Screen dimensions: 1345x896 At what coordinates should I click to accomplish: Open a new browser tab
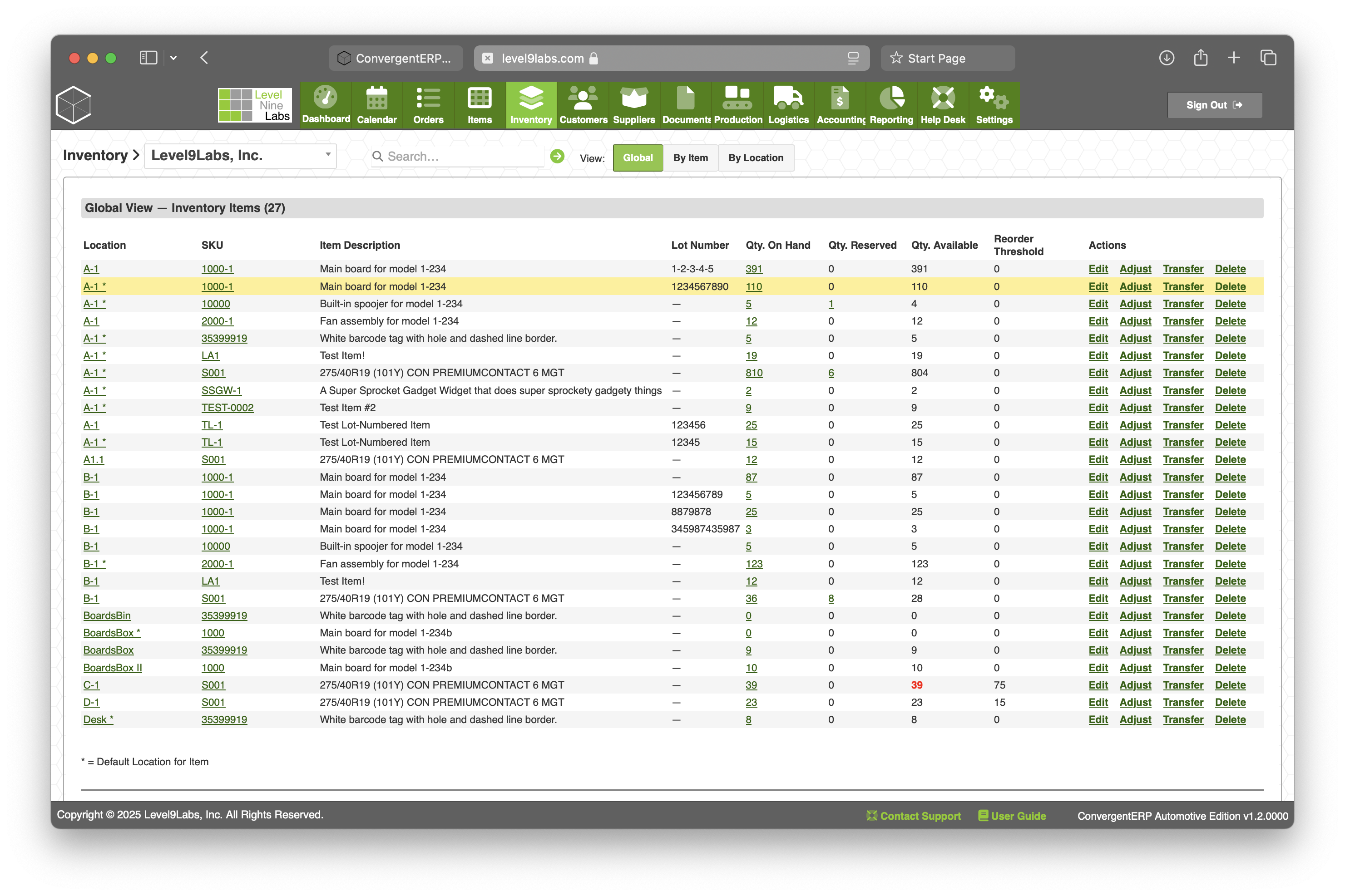tap(1234, 58)
